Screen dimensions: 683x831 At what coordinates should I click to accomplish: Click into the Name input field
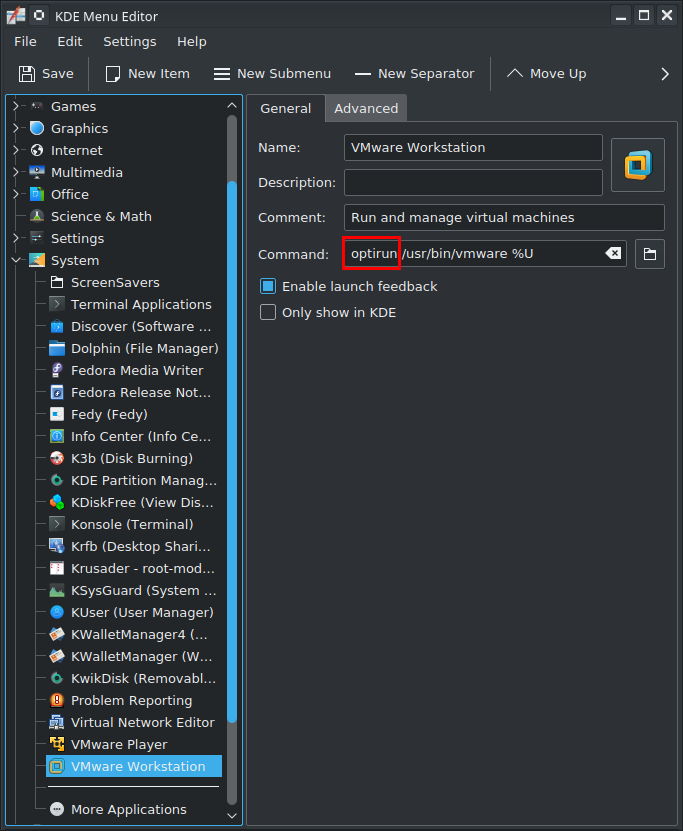tap(473, 147)
